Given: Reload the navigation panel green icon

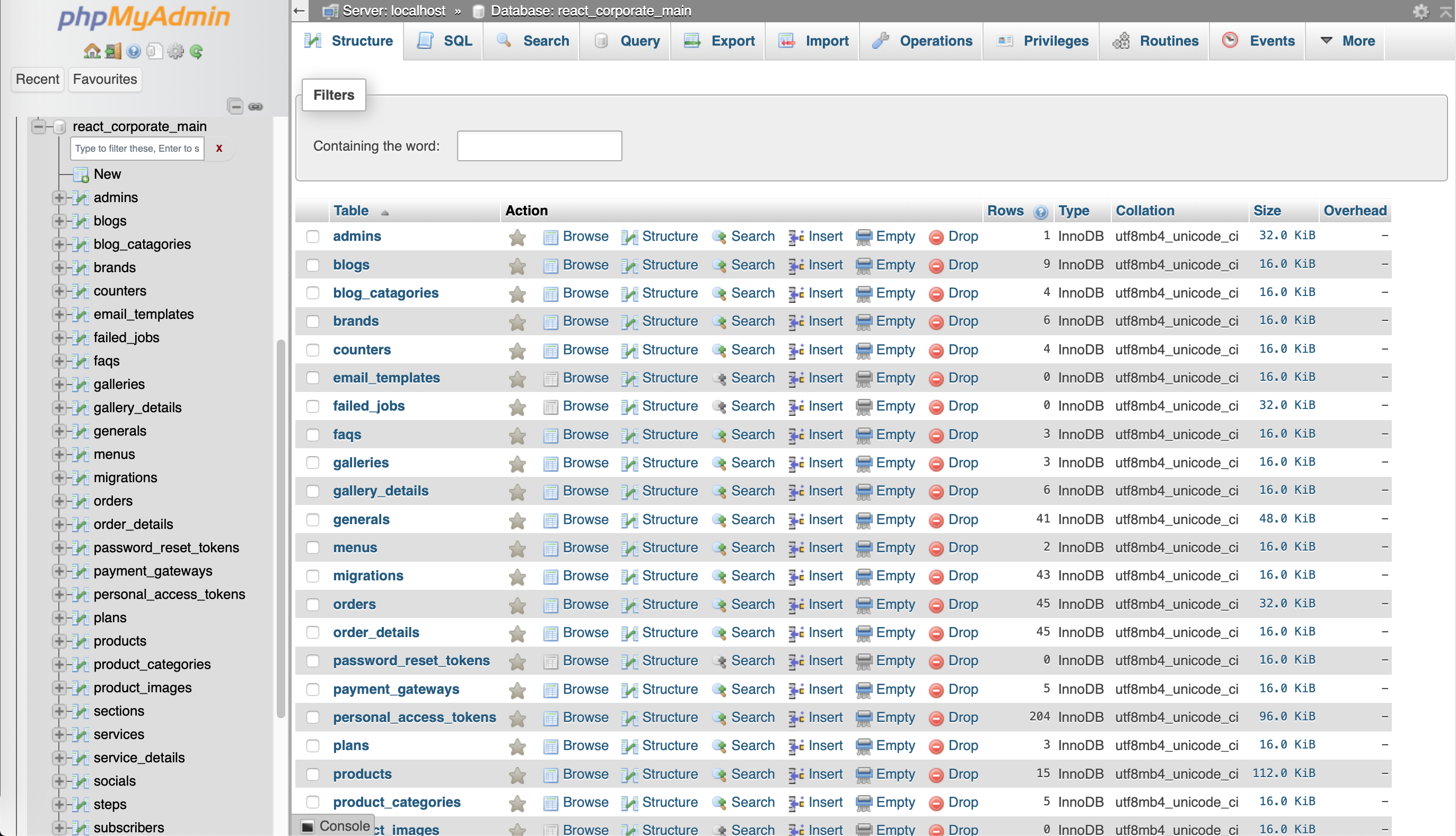Looking at the screenshot, I should coord(196,51).
